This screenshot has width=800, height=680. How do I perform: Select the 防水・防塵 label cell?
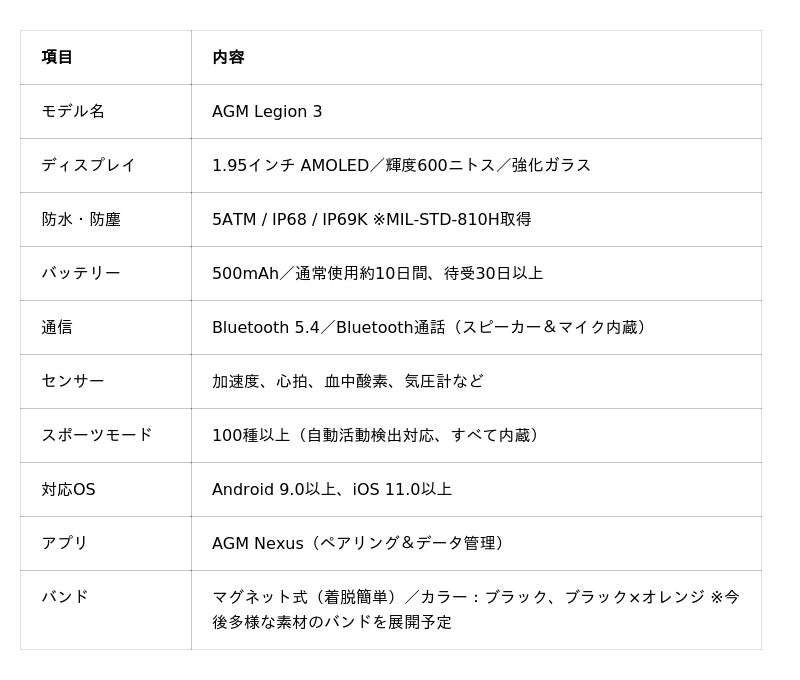[x=81, y=219]
